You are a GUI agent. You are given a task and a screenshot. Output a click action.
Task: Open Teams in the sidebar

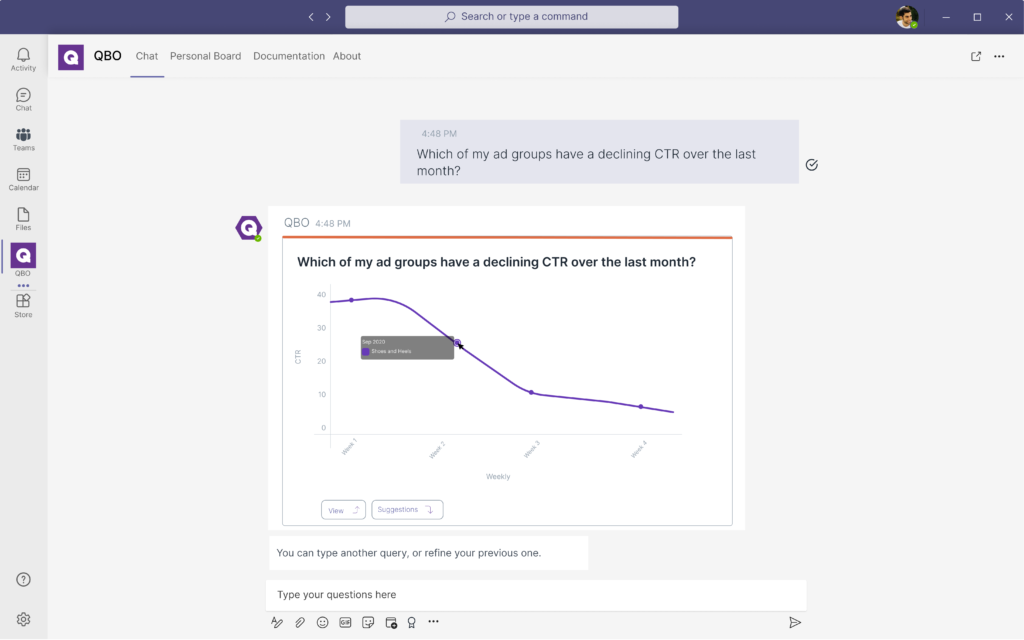coord(23,139)
